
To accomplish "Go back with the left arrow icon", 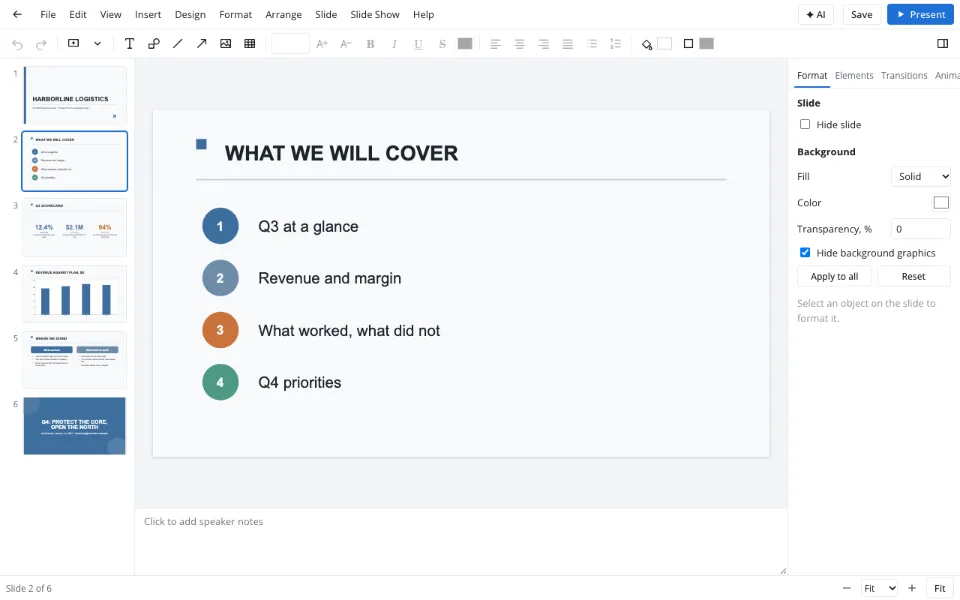I will 17,14.
